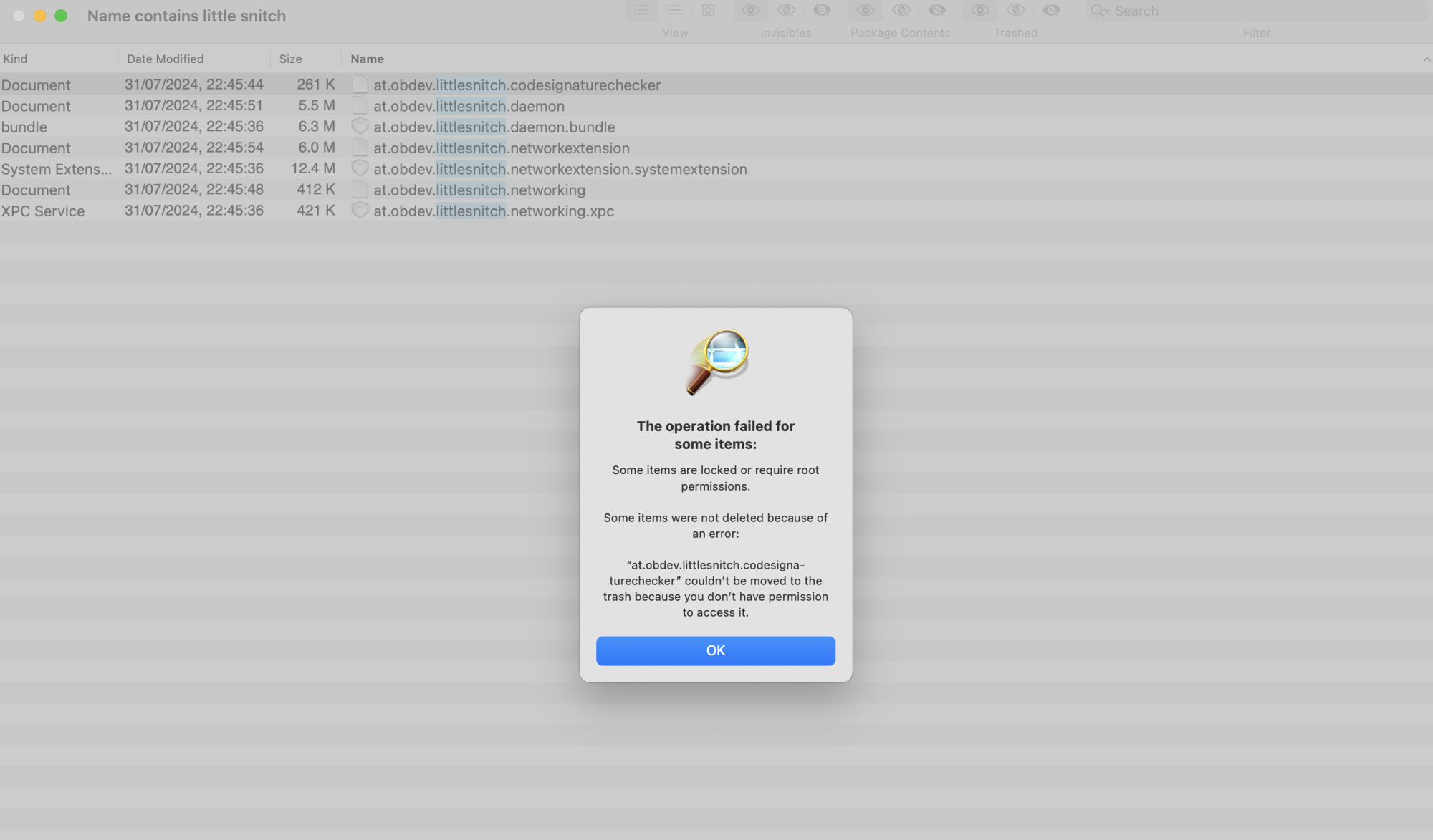The width and height of the screenshot is (1433, 840).
Task: Click the document icon beside the littlesnitch.daemon file
Action: (x=360, y=105)
